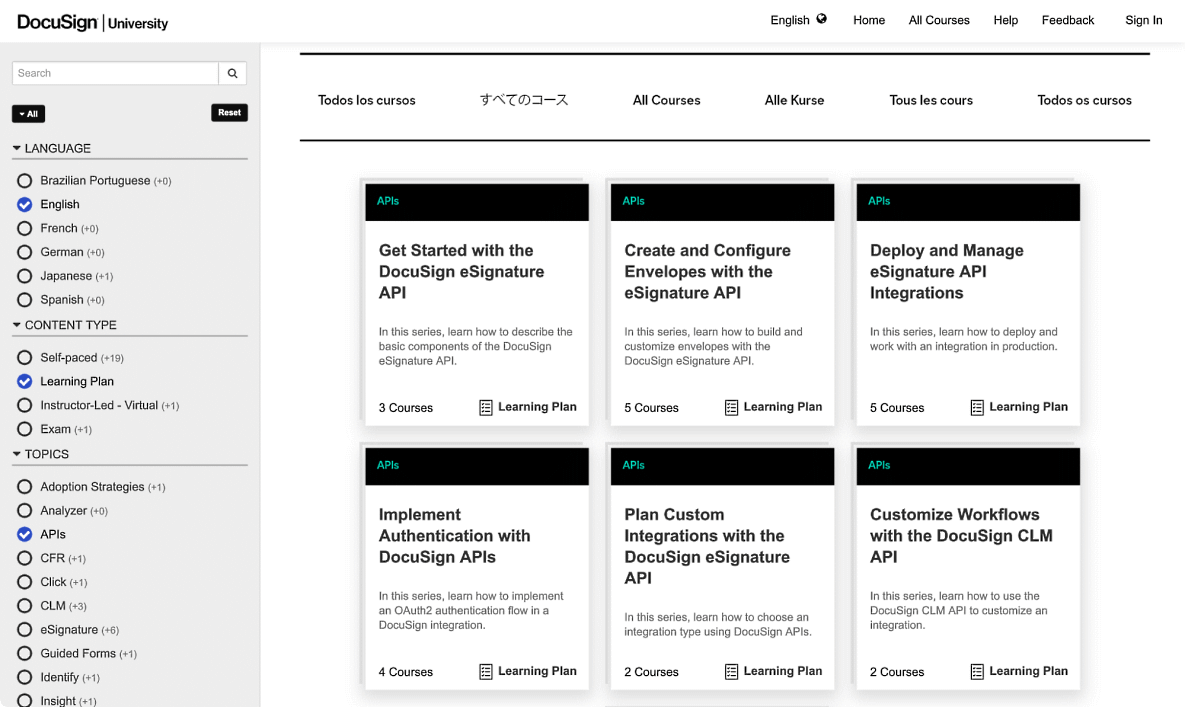Click the Learning Plan icon on Create and Configure Envelopes card

(731, 407)
